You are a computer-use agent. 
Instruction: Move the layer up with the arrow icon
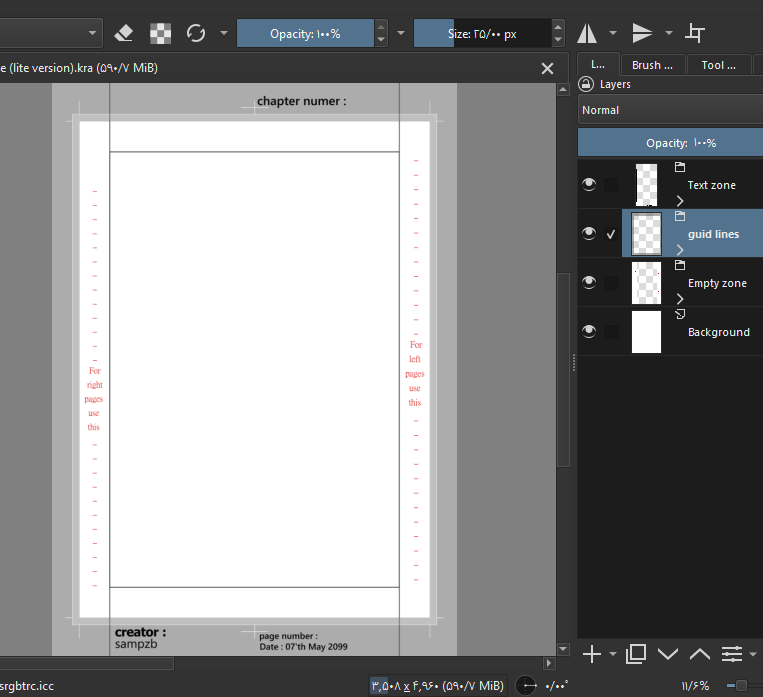click(x=700, y=654)
